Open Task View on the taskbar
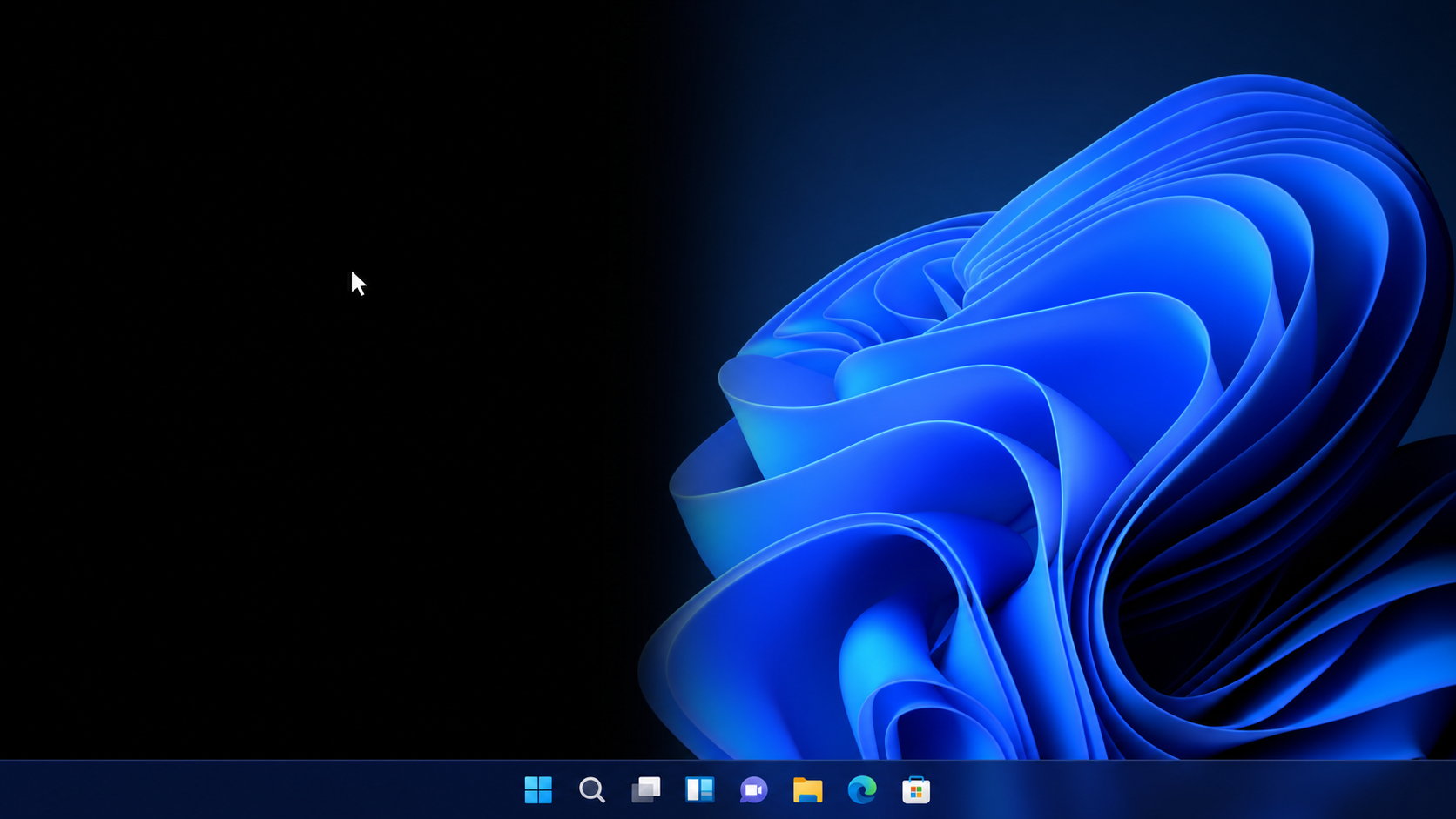Screen dimensions: 1456x819 [x=646, y=789]
